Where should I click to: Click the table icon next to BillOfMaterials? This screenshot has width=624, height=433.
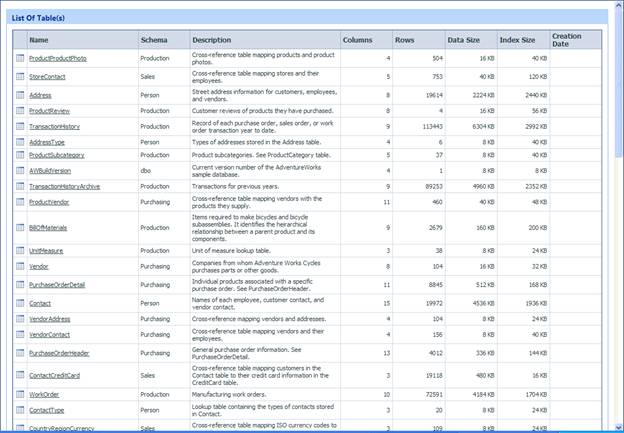tap(20, 227)
